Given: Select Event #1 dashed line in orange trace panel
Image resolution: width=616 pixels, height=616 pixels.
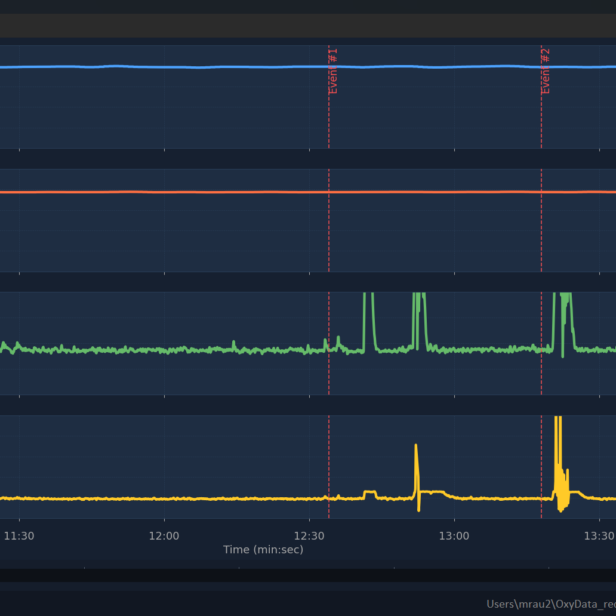Looking at the screenshot, I should point(329,220).
